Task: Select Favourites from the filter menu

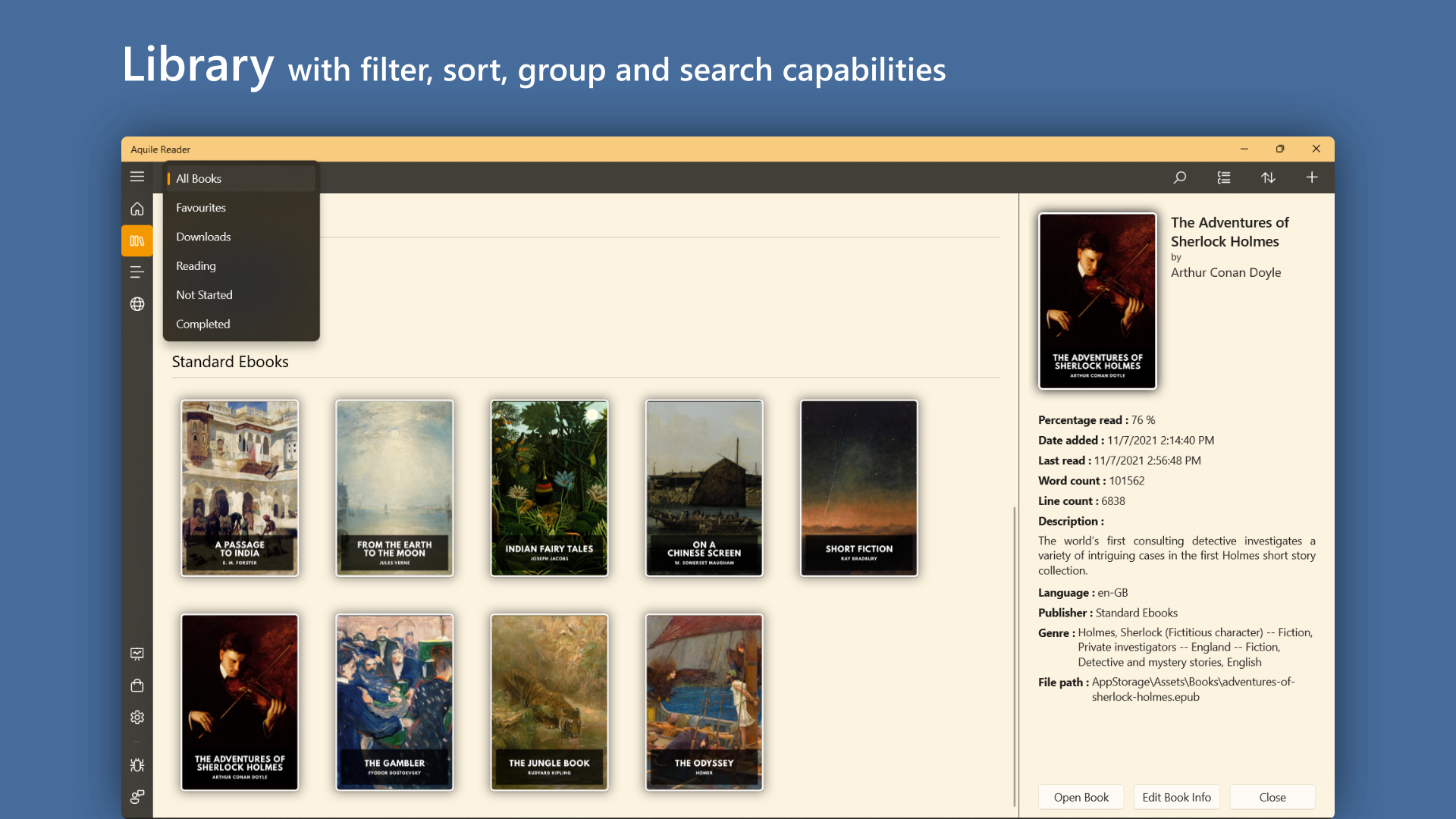Action: (200, 207)
